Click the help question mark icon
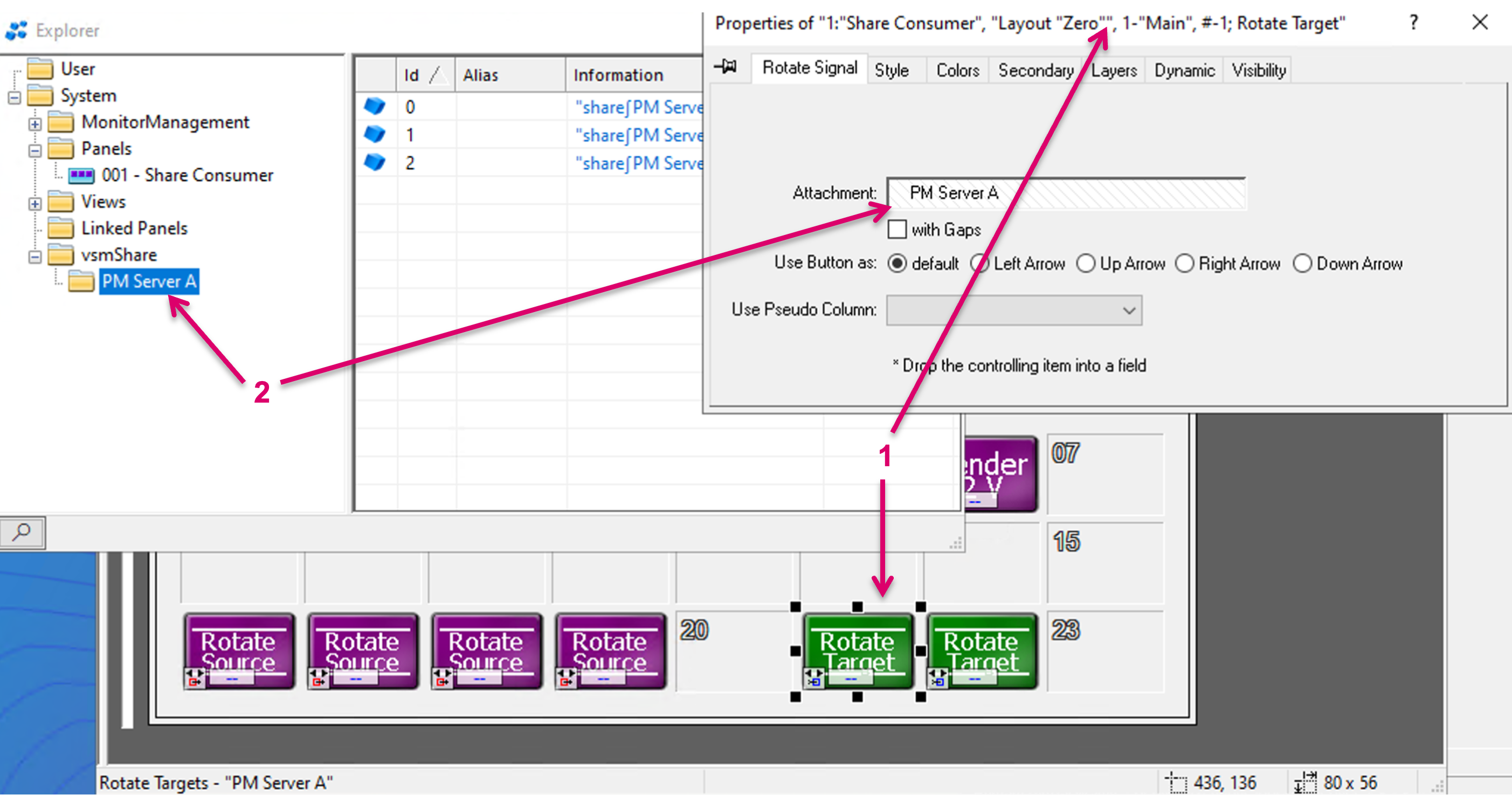The height and width of the screenshot is (795, 1512). pyautogui.click(x=1413, y=23)
